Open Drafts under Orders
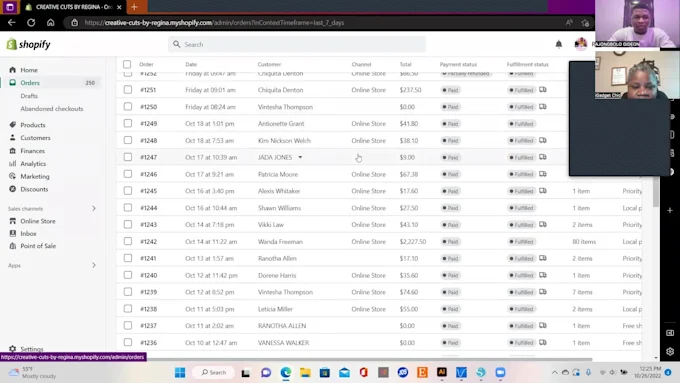This screenshot has width=680, height=383. click(x=29, y=96)
